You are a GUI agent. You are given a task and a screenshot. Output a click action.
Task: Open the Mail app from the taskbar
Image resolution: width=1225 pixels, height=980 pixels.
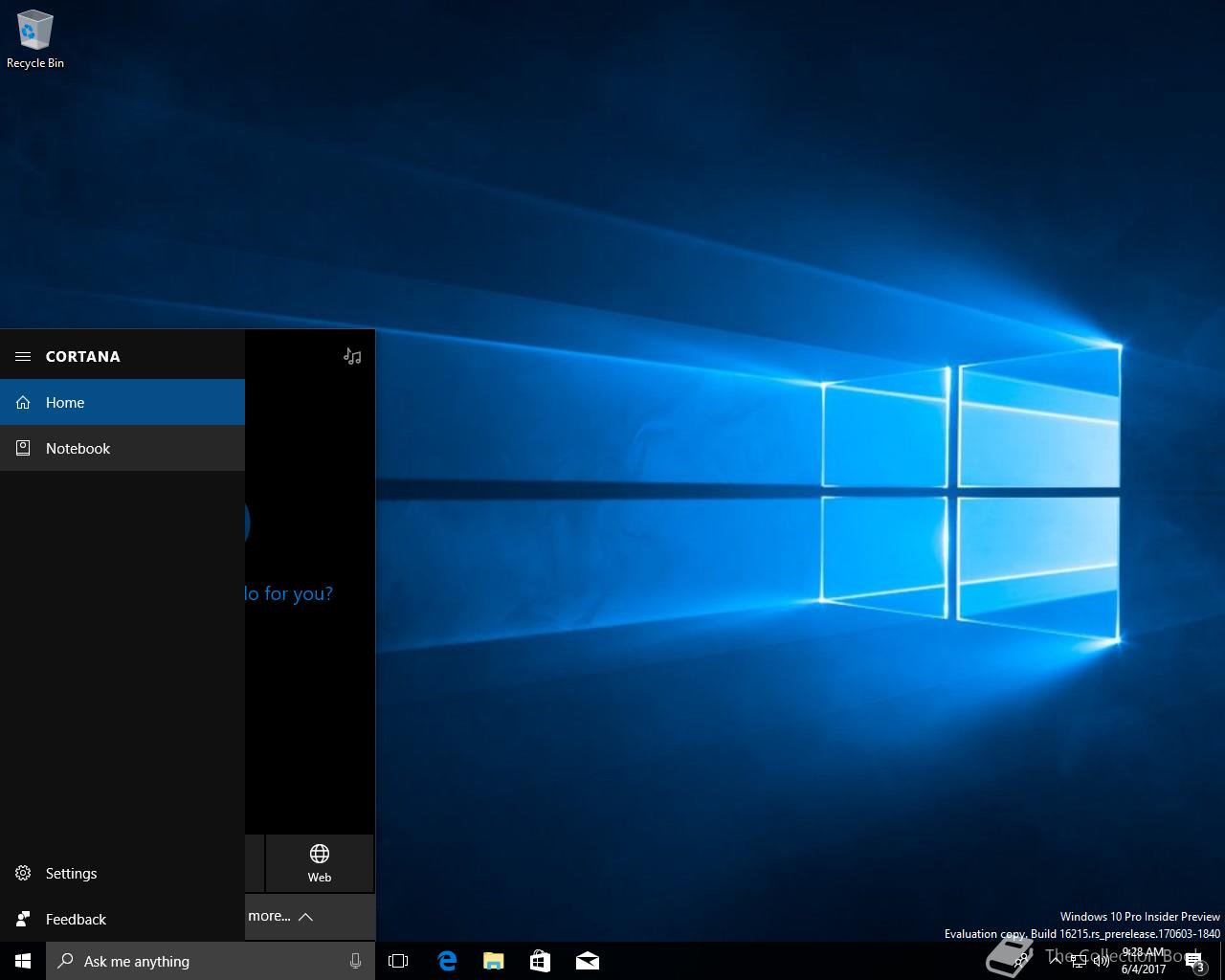pyautogui.click(x=587, y=961)
